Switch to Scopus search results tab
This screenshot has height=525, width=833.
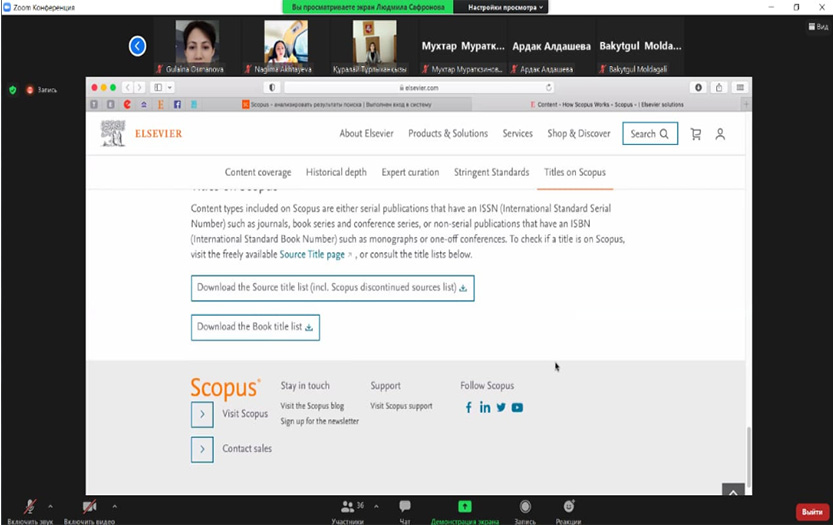coord(337,105)
